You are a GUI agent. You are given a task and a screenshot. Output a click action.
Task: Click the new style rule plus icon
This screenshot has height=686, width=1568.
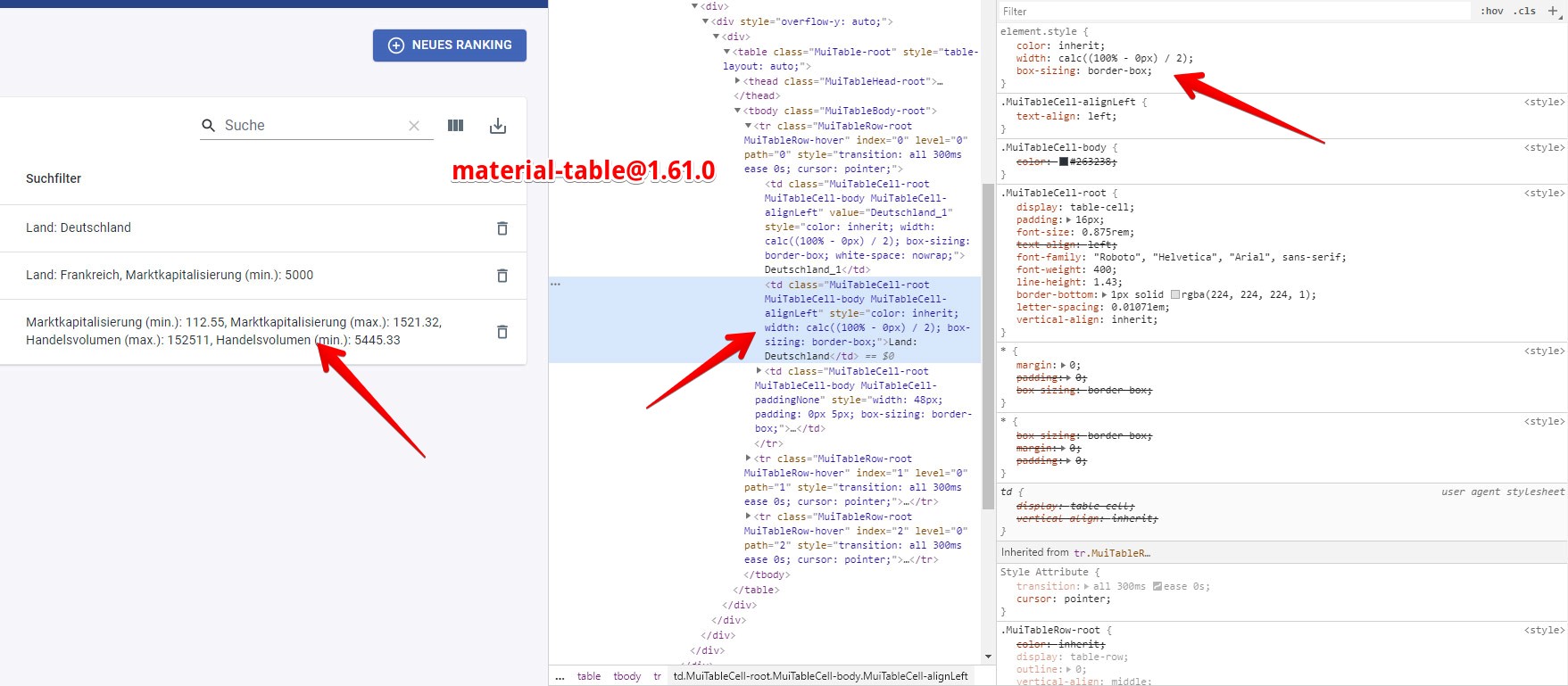(1553, 11)
